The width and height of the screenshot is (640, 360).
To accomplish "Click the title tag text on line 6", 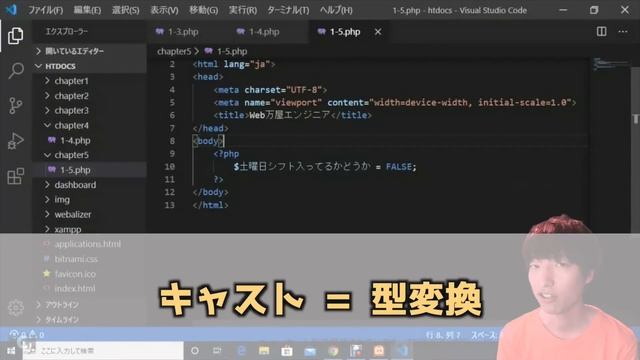I will point(289,115).
